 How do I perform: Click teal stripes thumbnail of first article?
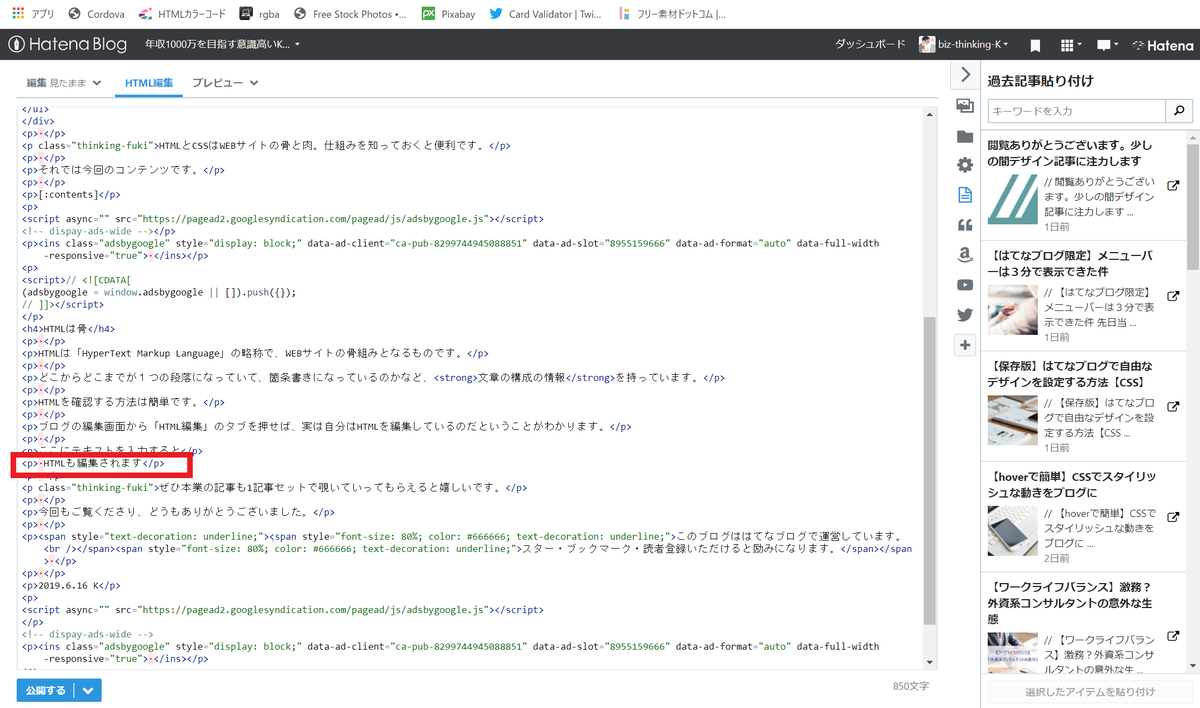[x=1012, y=199]
